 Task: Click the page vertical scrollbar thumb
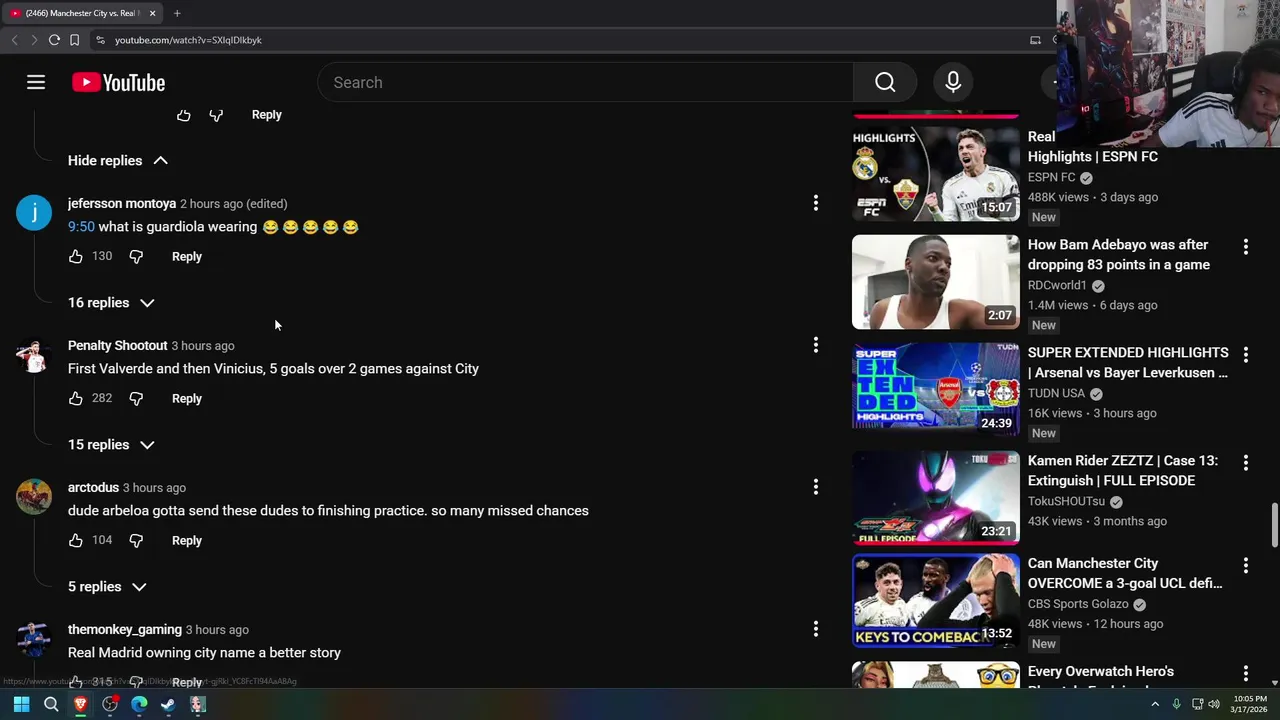tap(1274, 526)
